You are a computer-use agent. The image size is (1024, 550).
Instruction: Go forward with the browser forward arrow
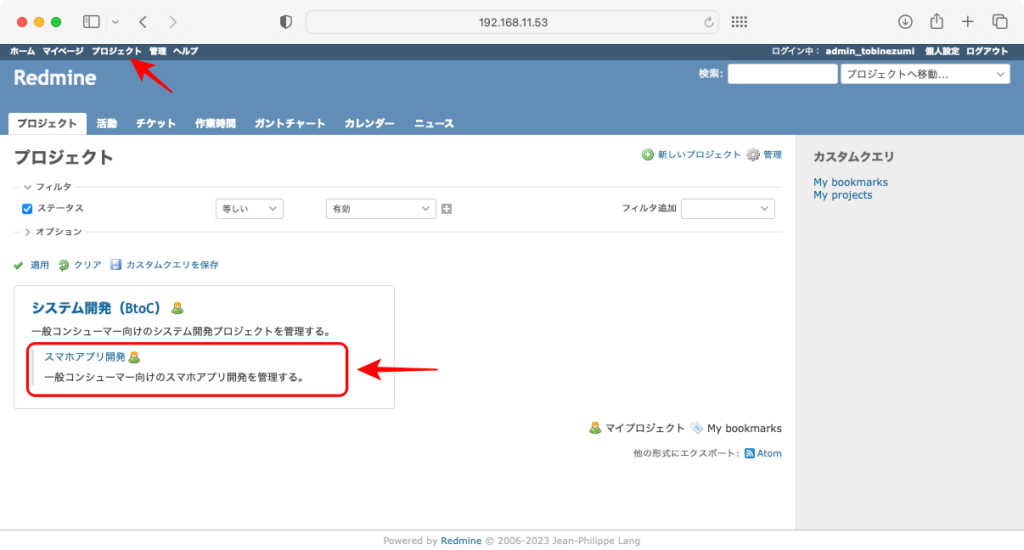(172, 22)
